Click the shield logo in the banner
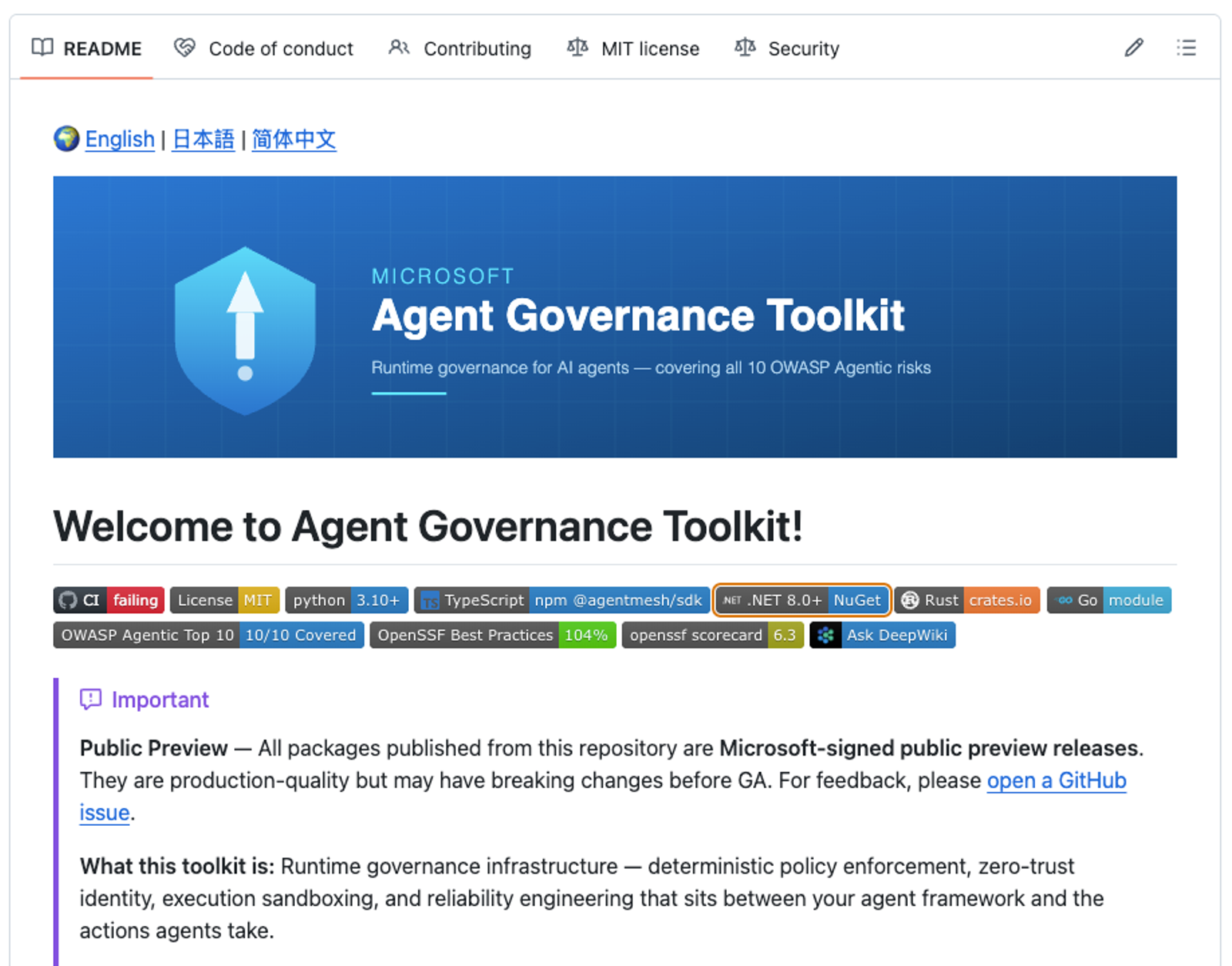 point(245,330)
